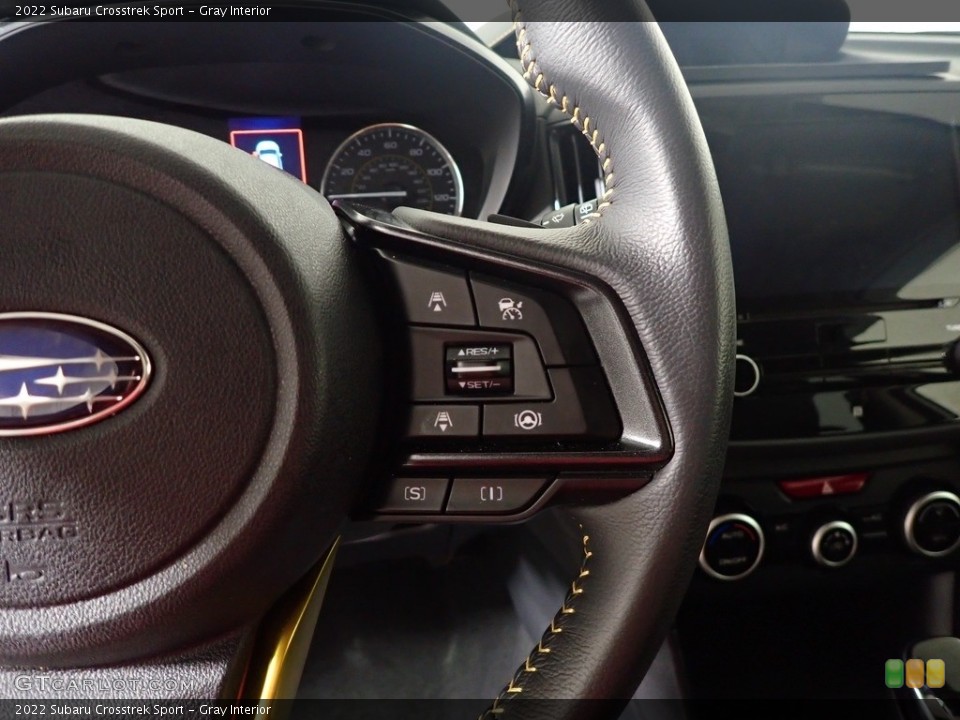
Task: Click the round stereo knob ring
Action: click(746, 375)
